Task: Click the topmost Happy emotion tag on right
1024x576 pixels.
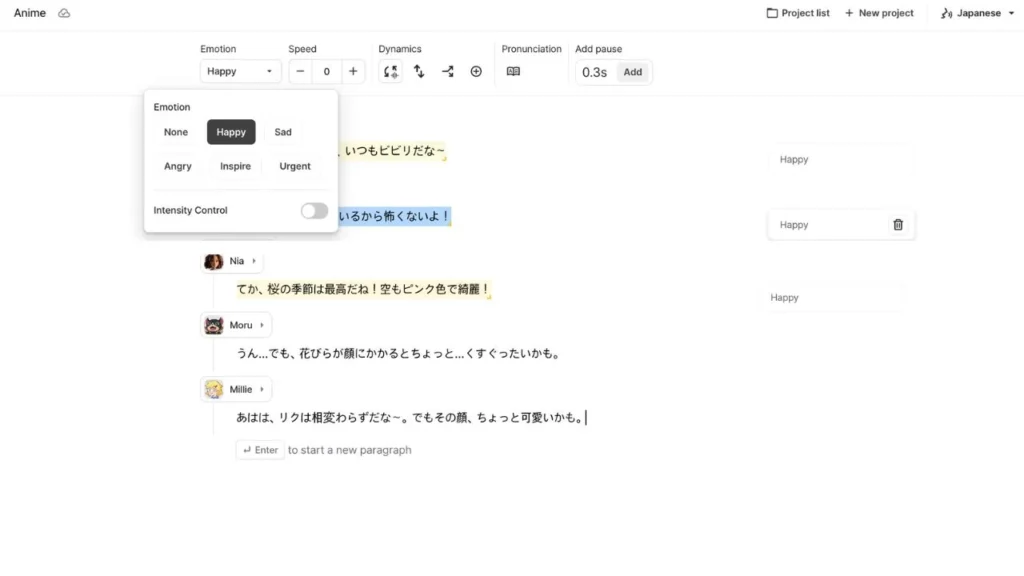Action: [x=841, y=159]
